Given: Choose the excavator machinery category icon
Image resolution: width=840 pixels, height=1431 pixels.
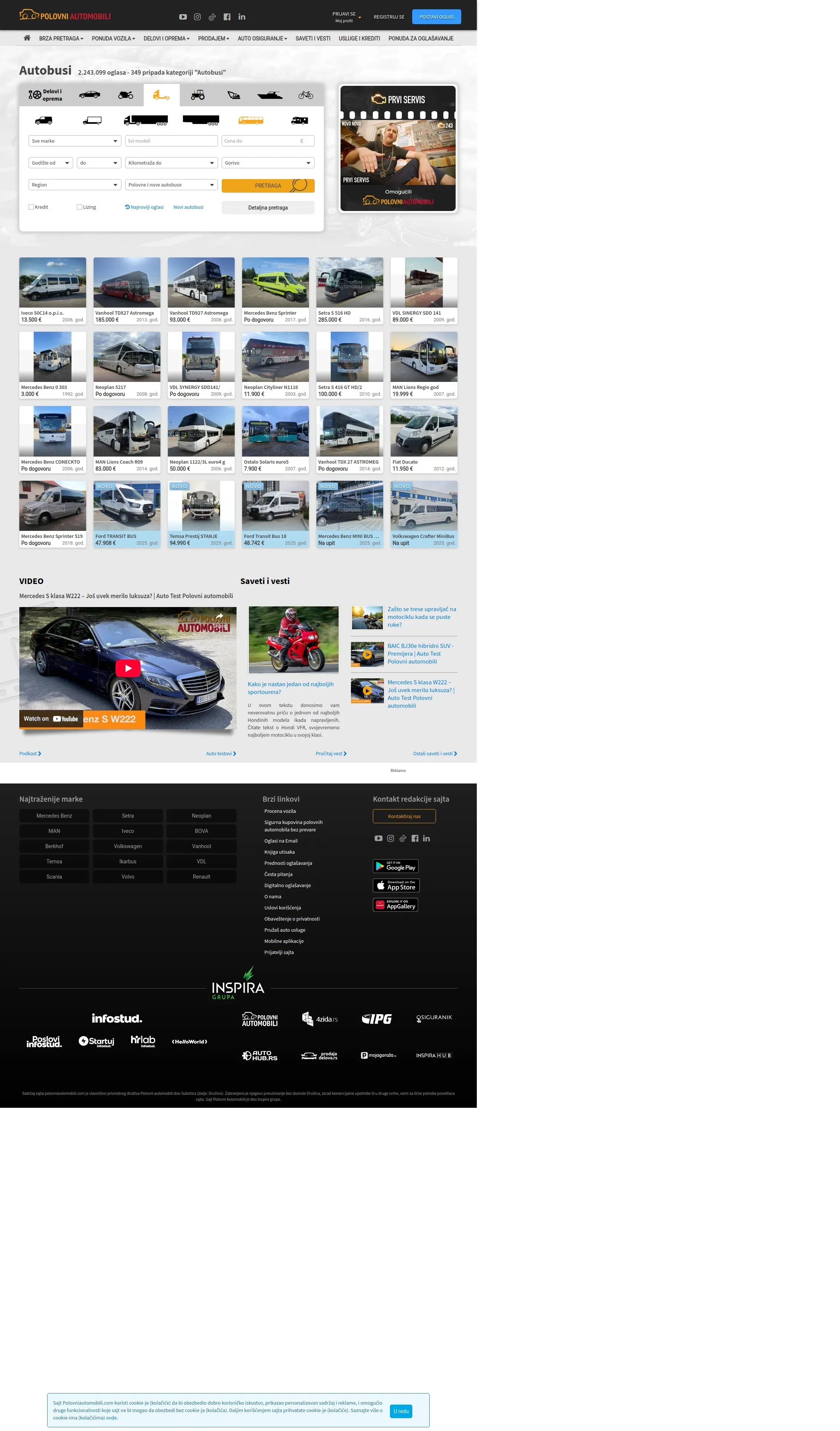Looking at the screenshot, I should 233,95.
